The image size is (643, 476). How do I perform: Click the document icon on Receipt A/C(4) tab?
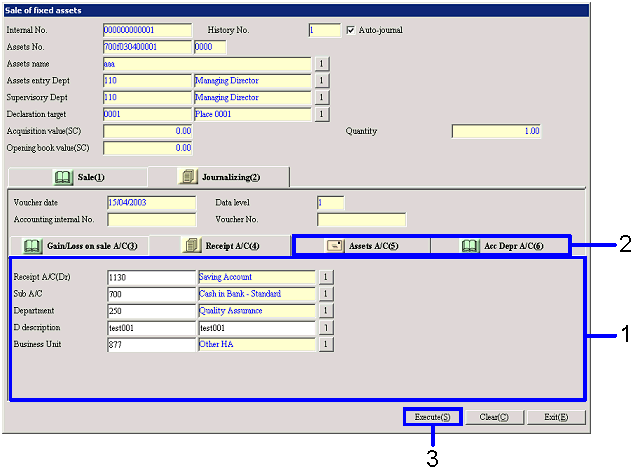192,246
